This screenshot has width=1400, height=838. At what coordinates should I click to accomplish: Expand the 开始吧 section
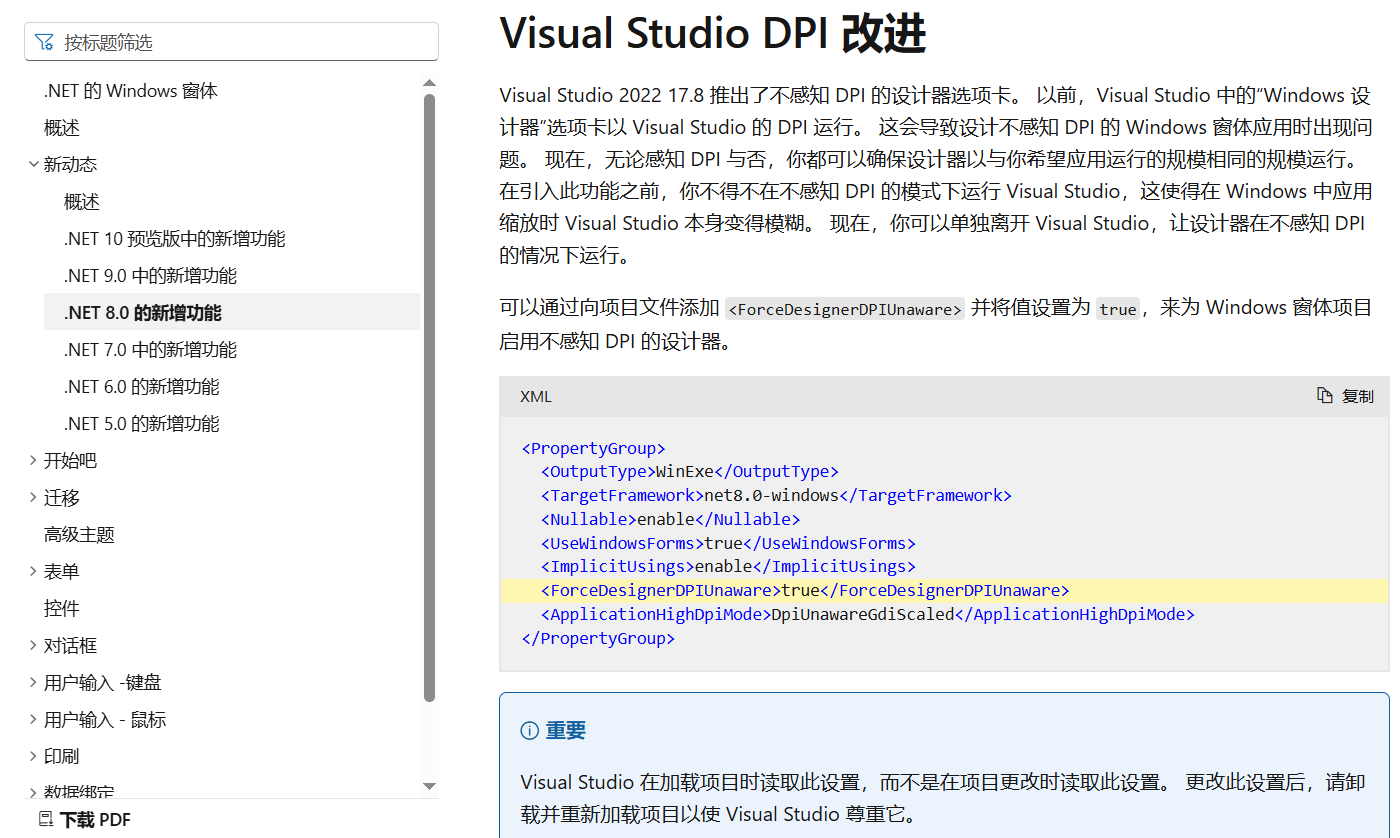click(x=34, y=460)
